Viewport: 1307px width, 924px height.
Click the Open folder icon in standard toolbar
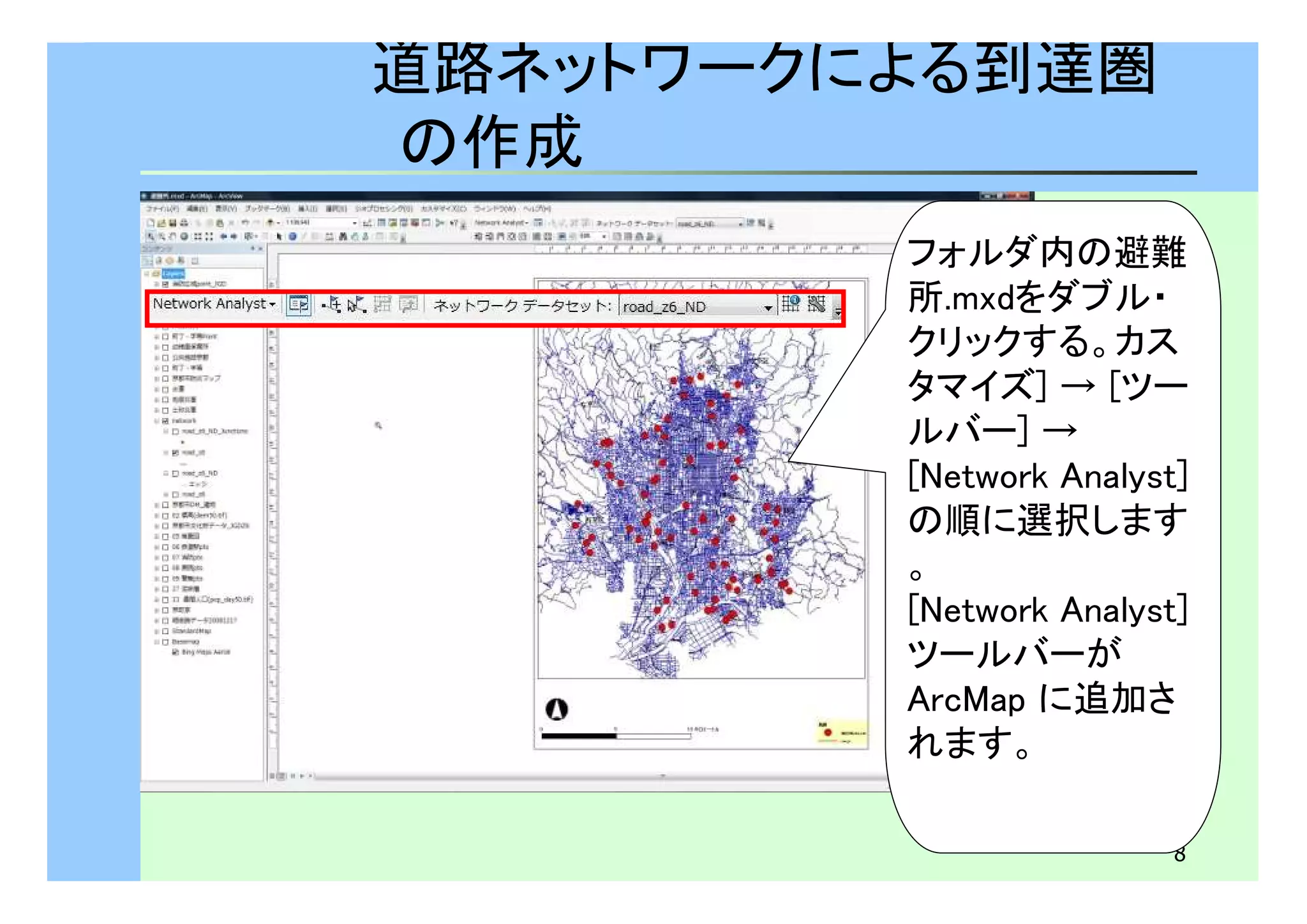click(x=161, y=223)
